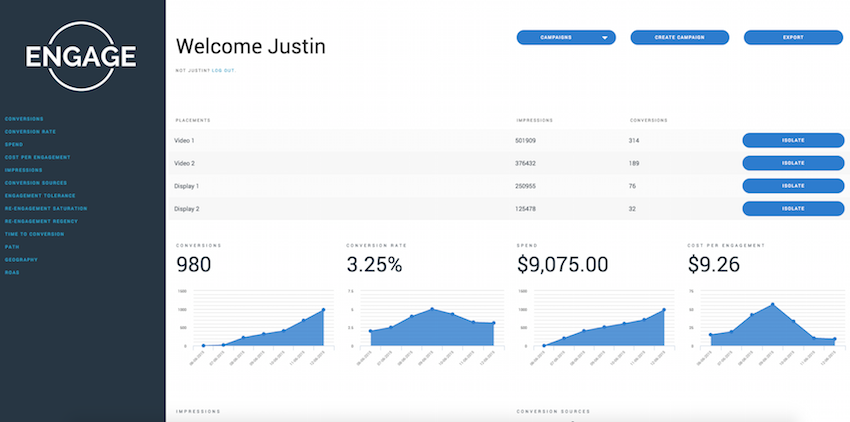This screenshot has height=422, width=850.
Task: Click the Log Out link
Action: pos(223,70)
